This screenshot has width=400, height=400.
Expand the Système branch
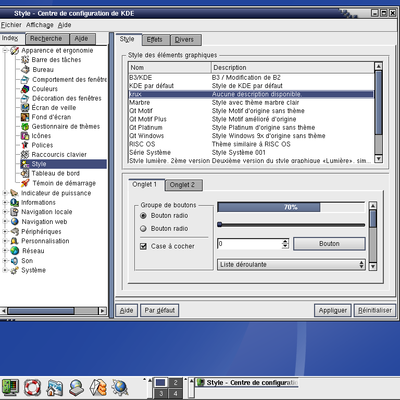(x=5, y=270)
